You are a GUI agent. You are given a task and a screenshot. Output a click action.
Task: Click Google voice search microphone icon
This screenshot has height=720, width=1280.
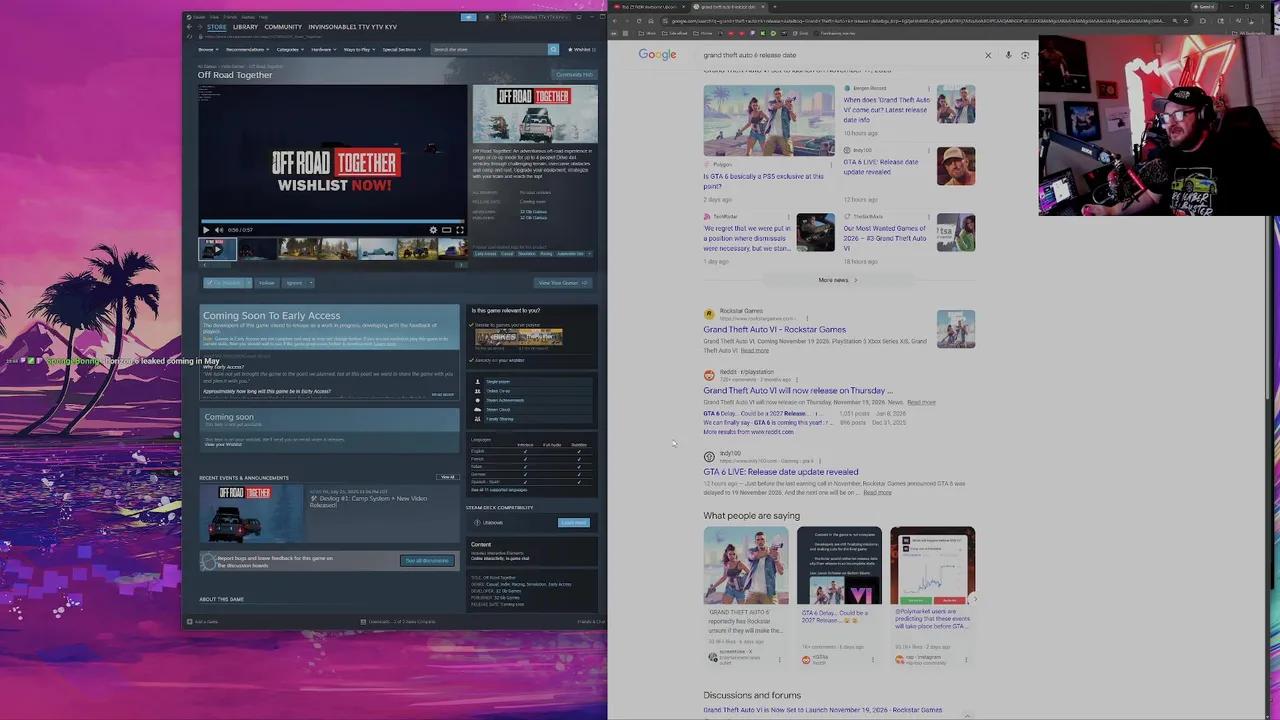(x=1008, y=55)
